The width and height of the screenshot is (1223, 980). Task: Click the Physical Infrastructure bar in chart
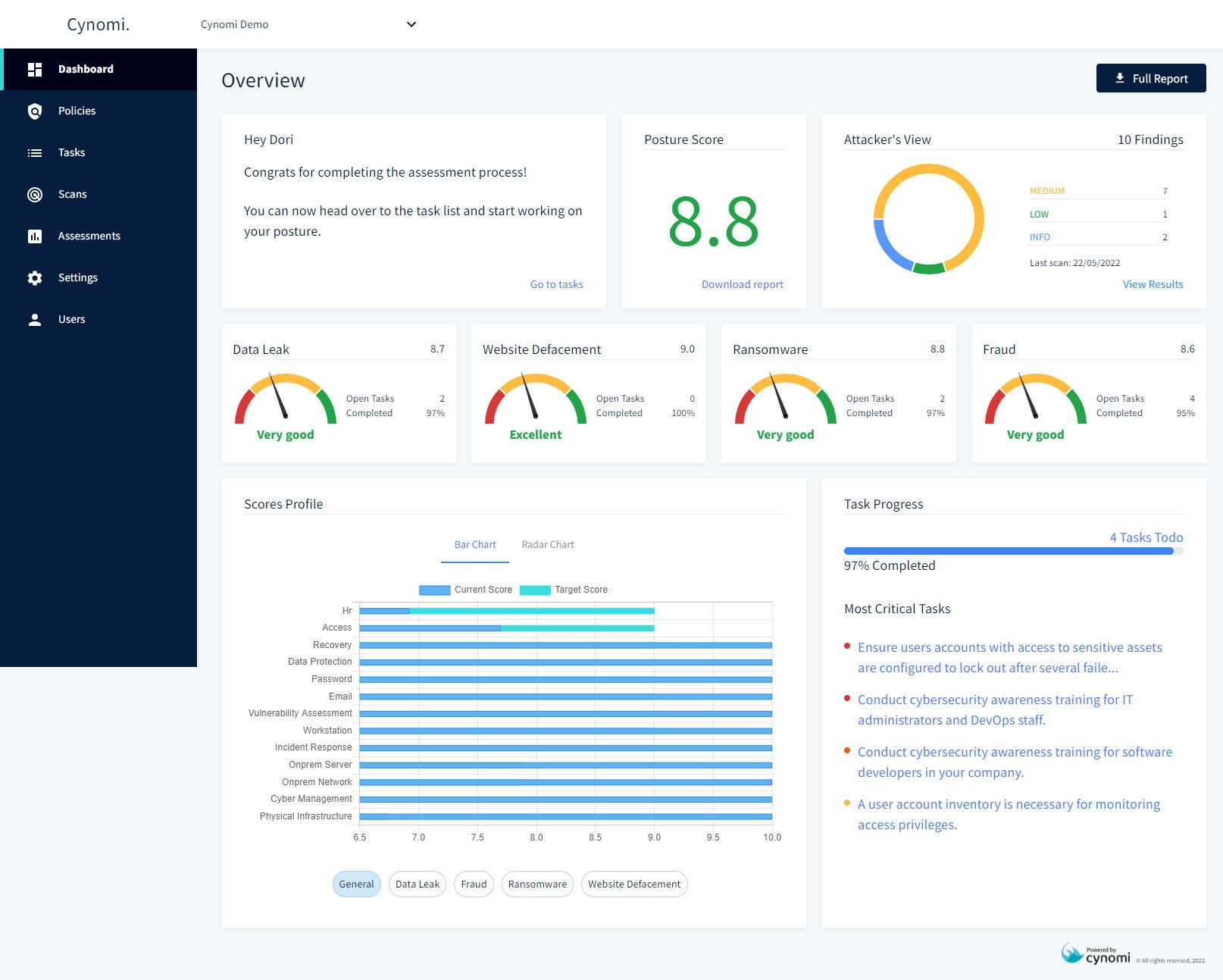pyautogui.click(x=565, y=816)
